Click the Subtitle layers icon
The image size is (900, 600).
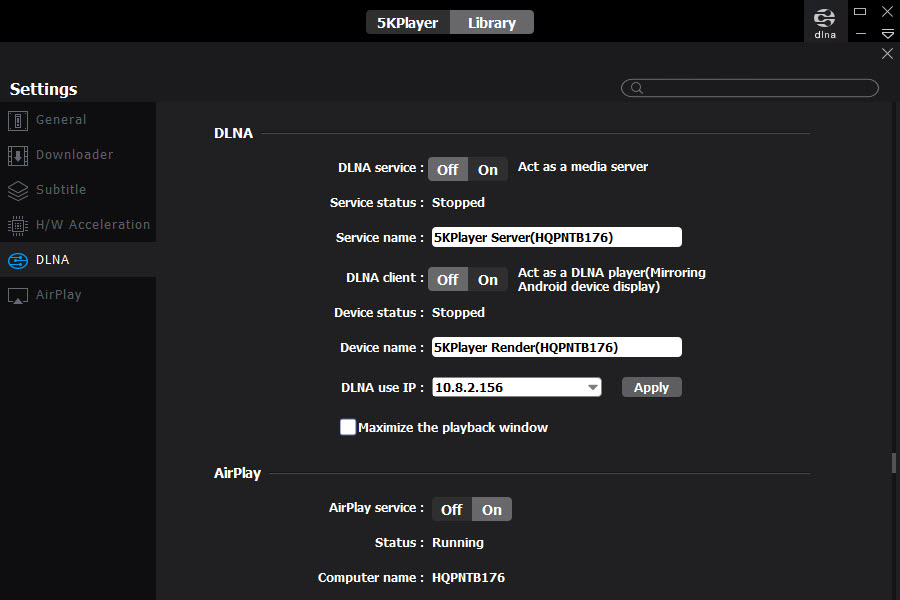18,191
